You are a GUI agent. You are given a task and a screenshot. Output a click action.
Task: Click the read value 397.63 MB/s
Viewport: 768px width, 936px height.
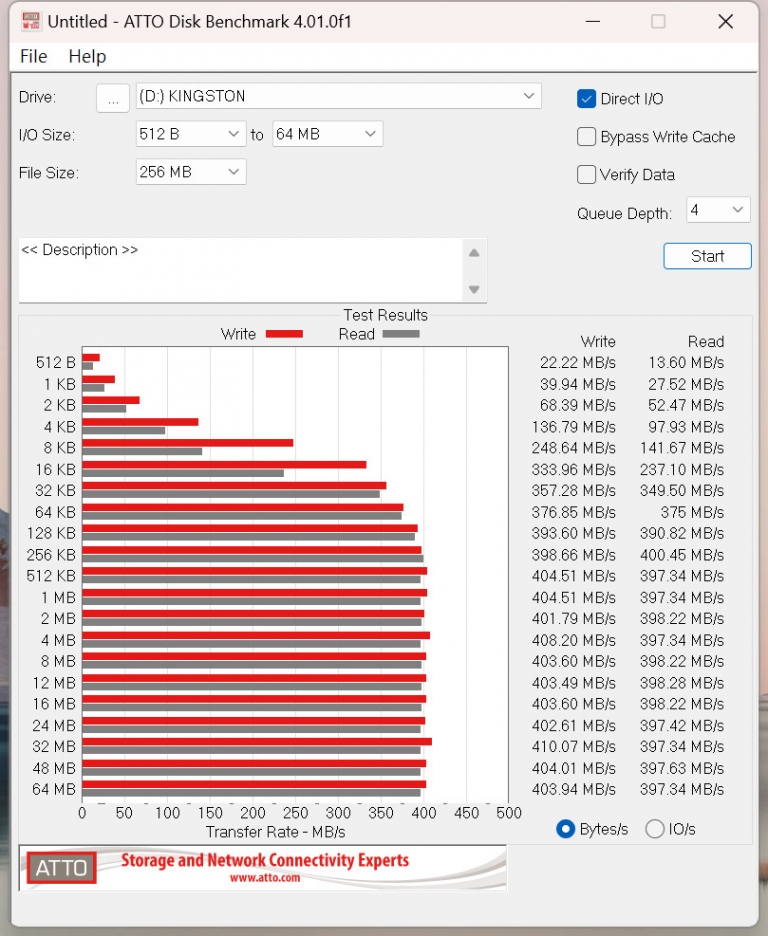pyautogui.click(x=682, y=768)
